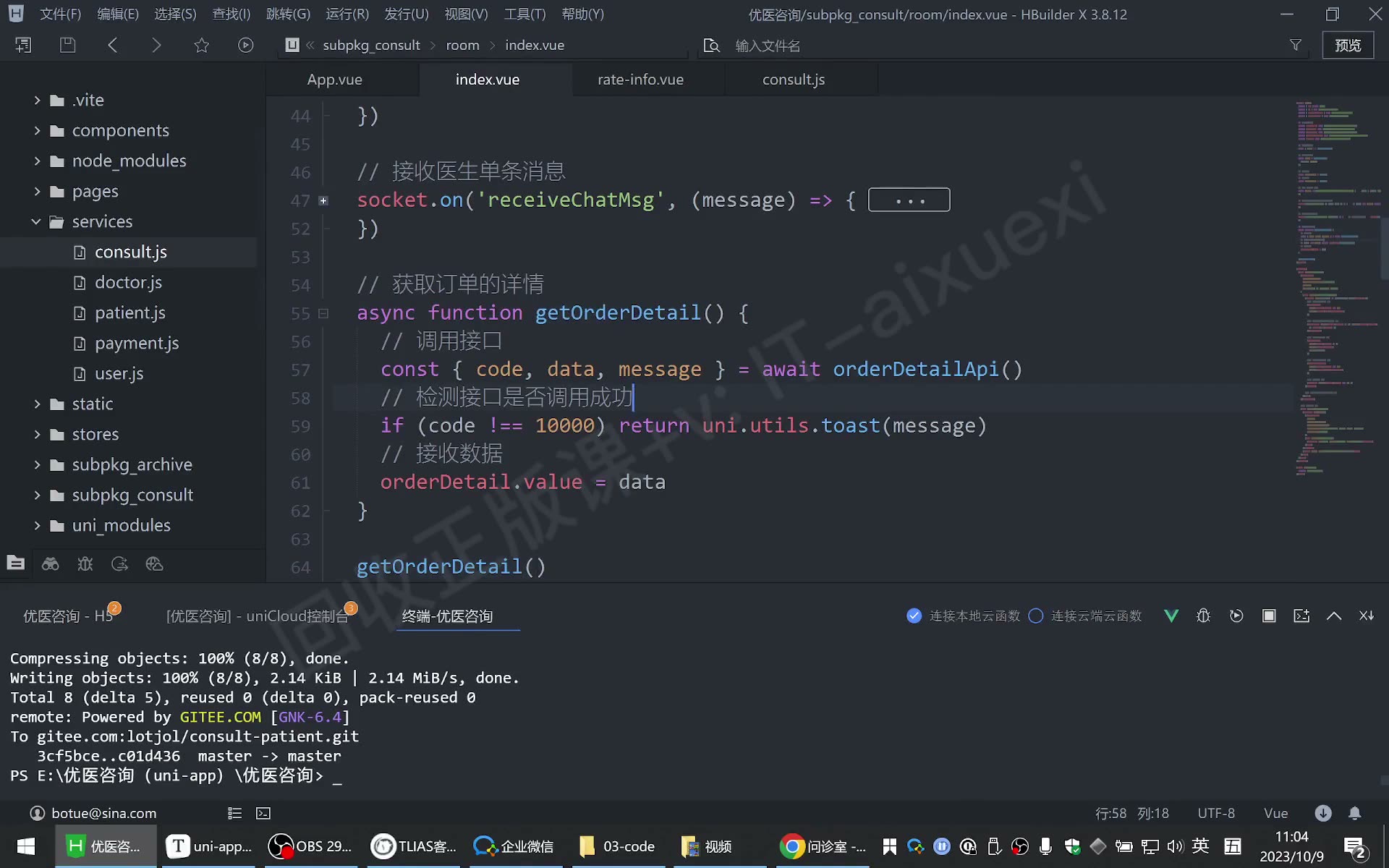This screenshot has height=868, width=1389.
Task: Click the folded code ellipsis button
Action: point(909,200)
